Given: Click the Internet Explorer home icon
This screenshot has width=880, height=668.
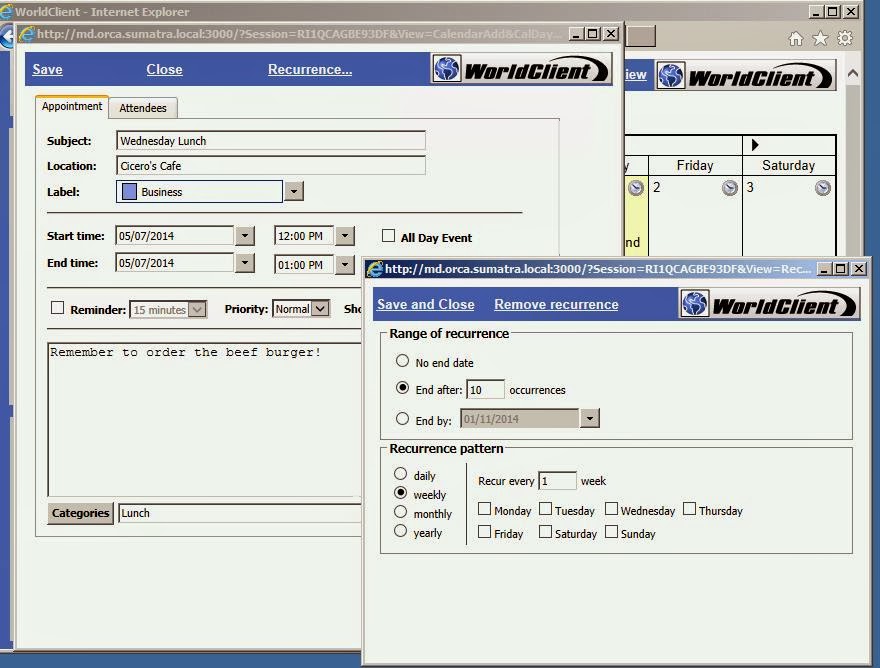Looking at the screenshot, I should tap(795, 38).
